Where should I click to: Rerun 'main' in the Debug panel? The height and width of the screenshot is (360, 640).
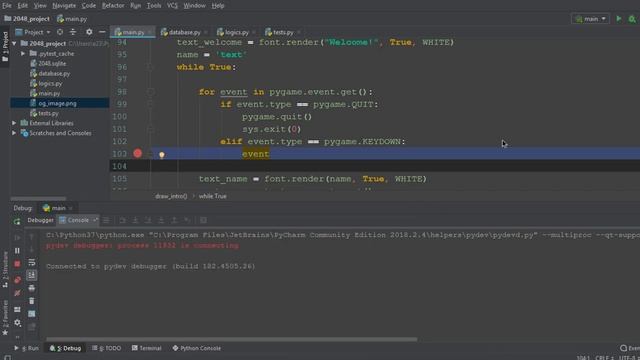click(x=17, y=221)
